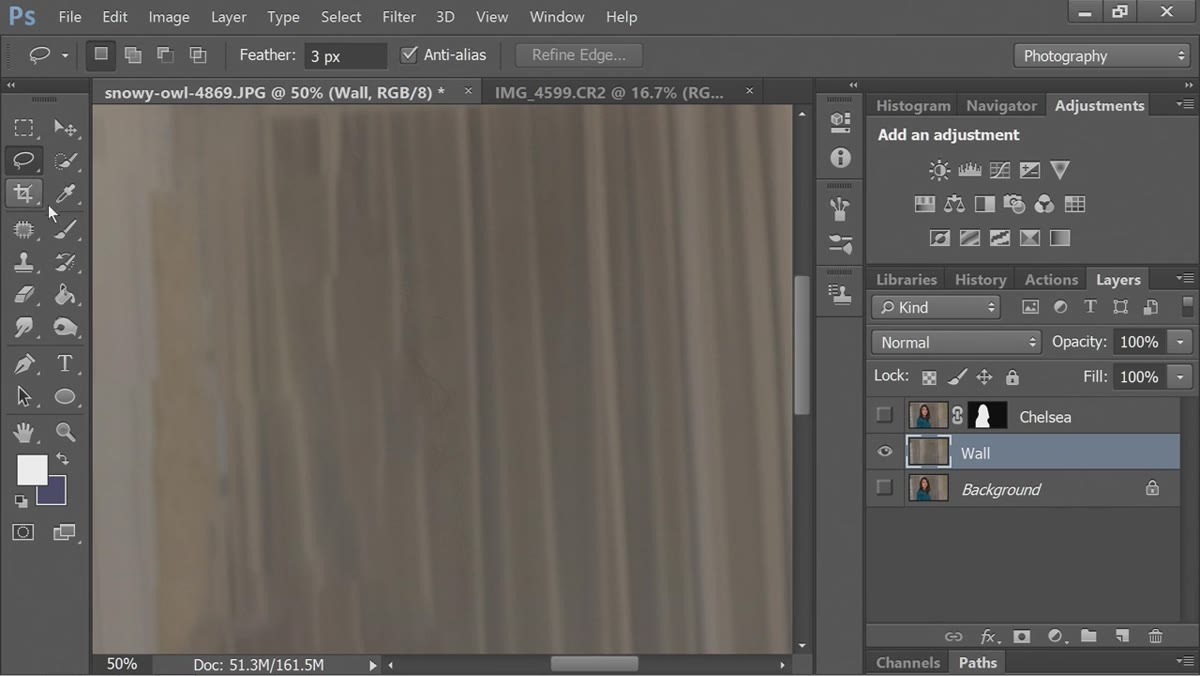This screenshot has width=1200, height=676.
Task: Toggle Lock all for the layer
Action: (x=1012, y=377)
